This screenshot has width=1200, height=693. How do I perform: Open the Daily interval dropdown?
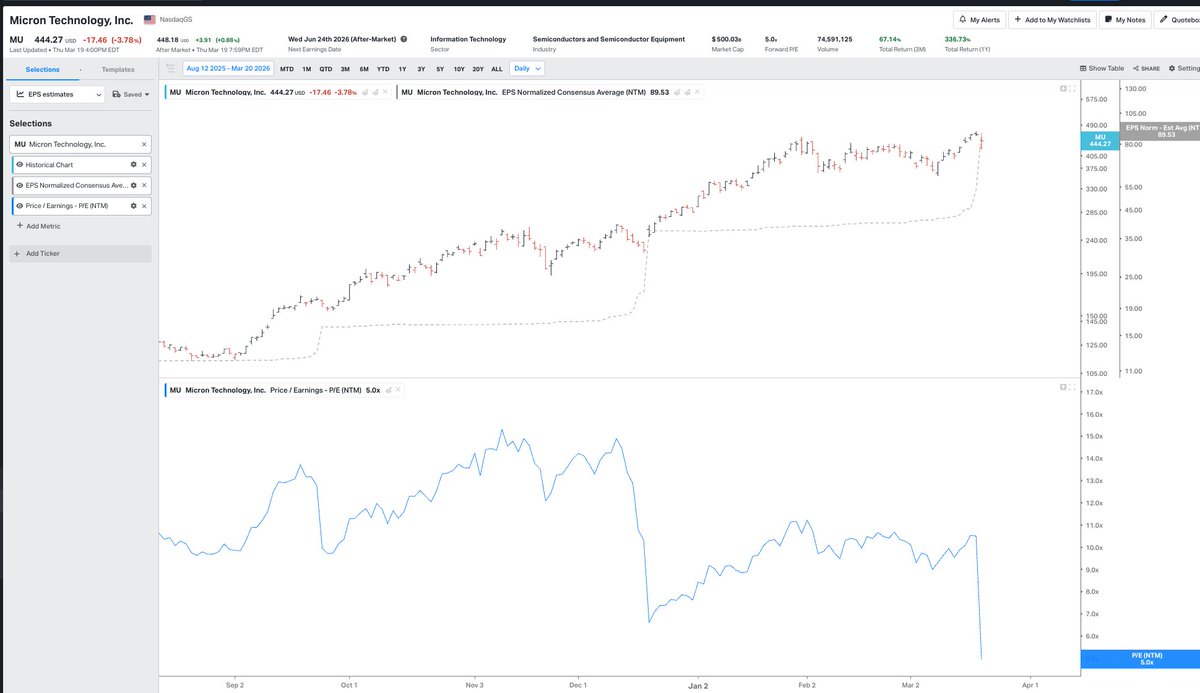pos(526,68)
